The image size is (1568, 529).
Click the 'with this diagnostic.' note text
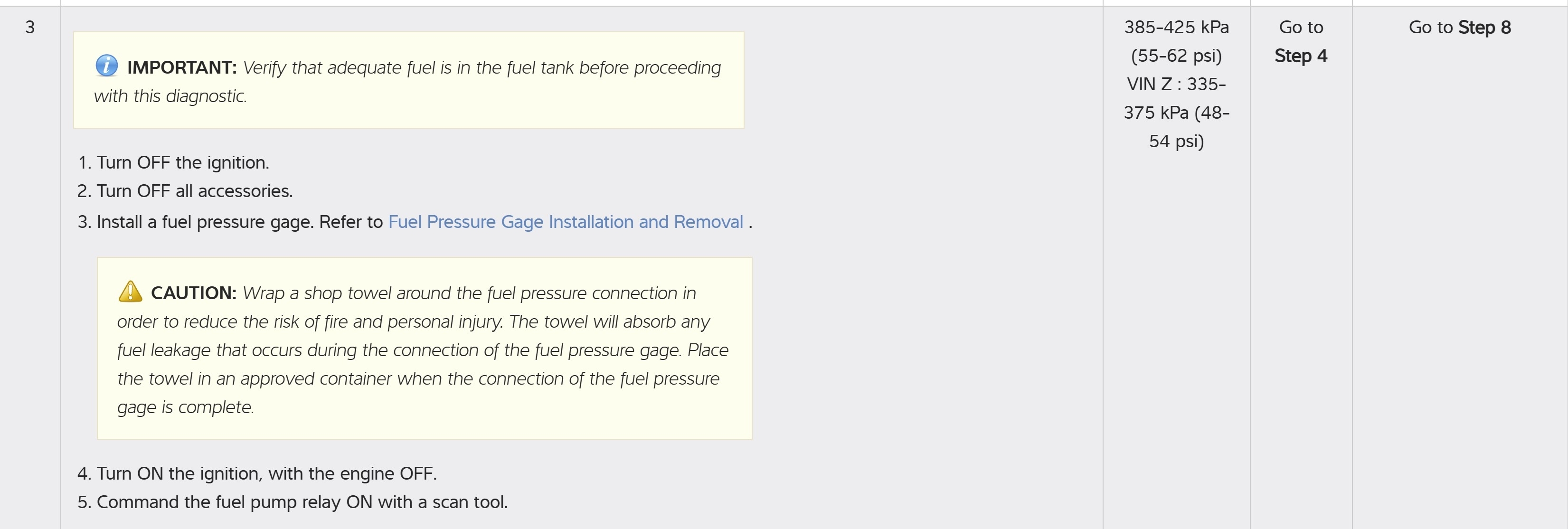170,96
